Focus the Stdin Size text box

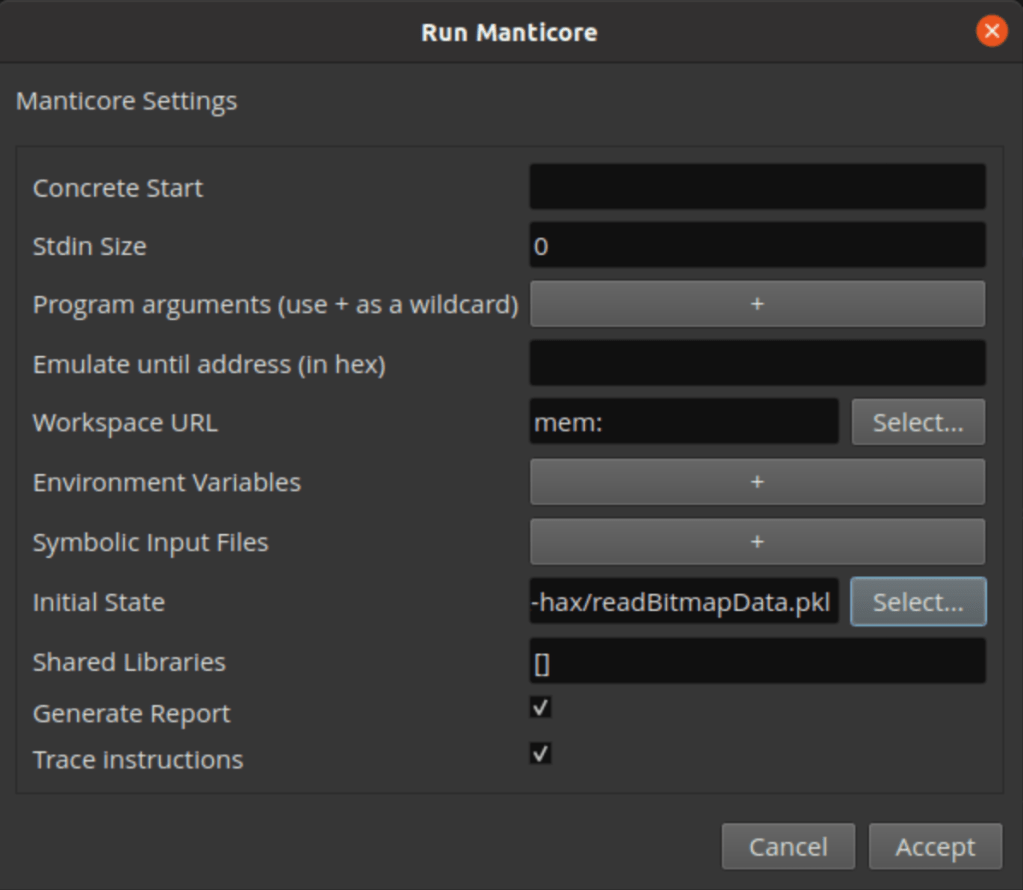pyautogui.click(x=757, y=245)
